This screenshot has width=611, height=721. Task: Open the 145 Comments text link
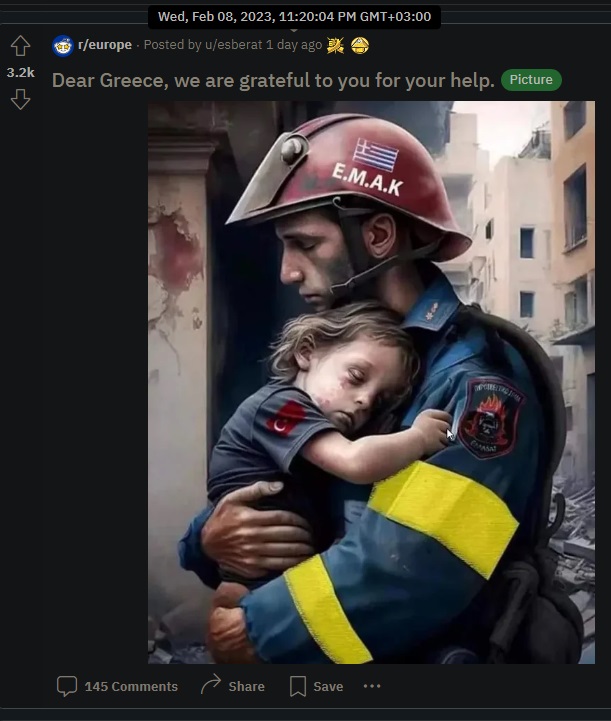click(x=131, y=687)
